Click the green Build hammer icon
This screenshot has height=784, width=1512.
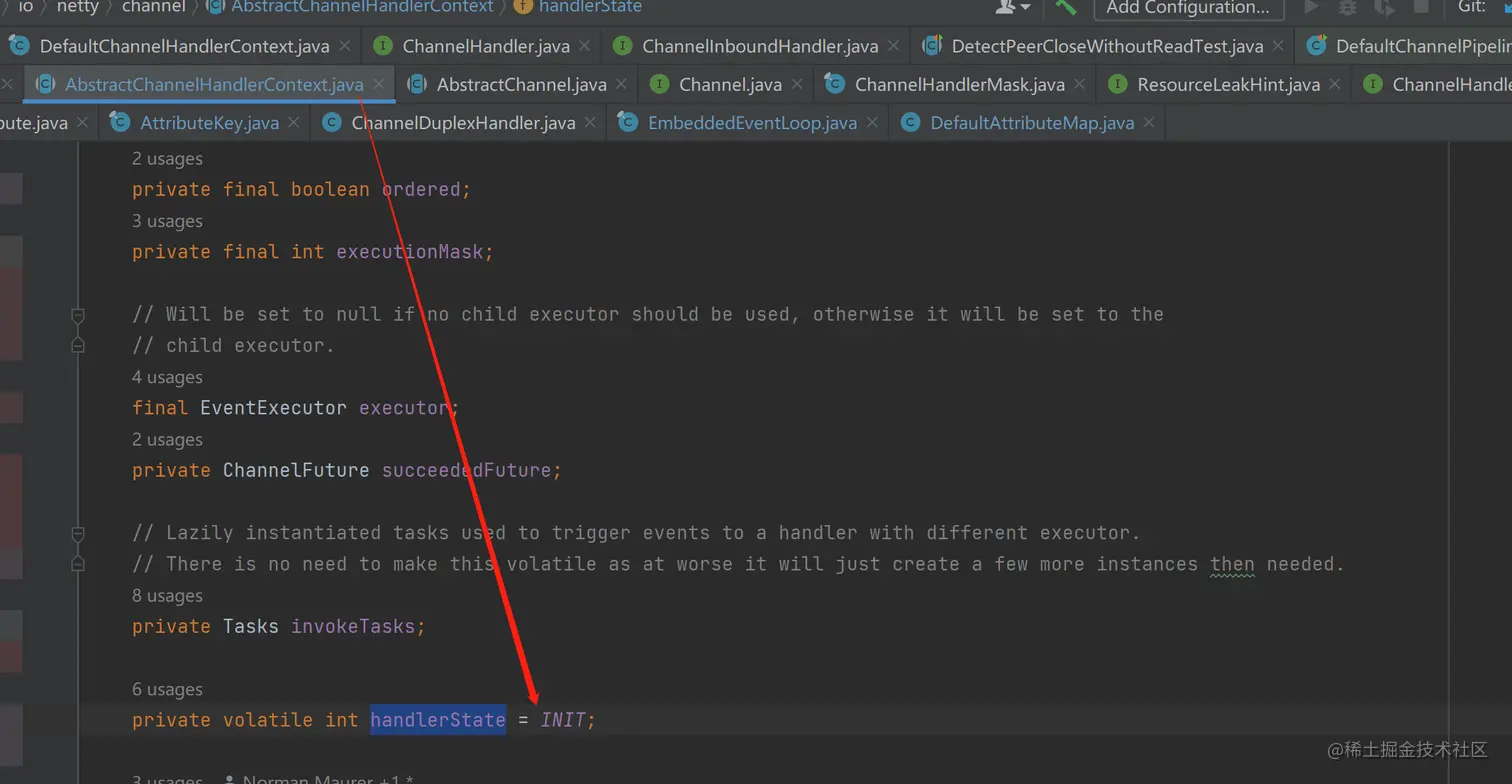click(1065, 7)
